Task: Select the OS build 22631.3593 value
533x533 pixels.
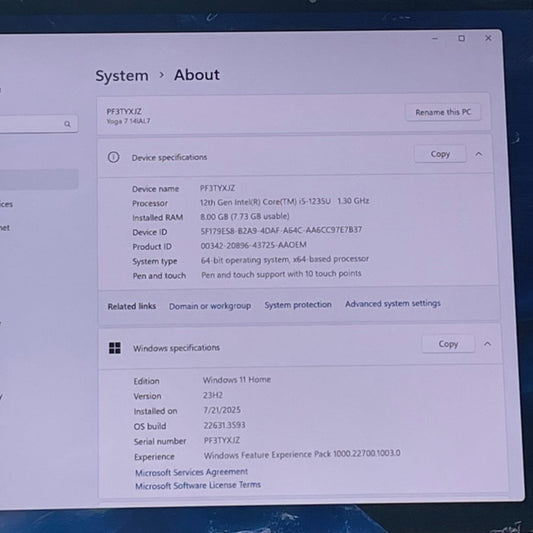Action: pyautogui.click(x=224, y=425)
